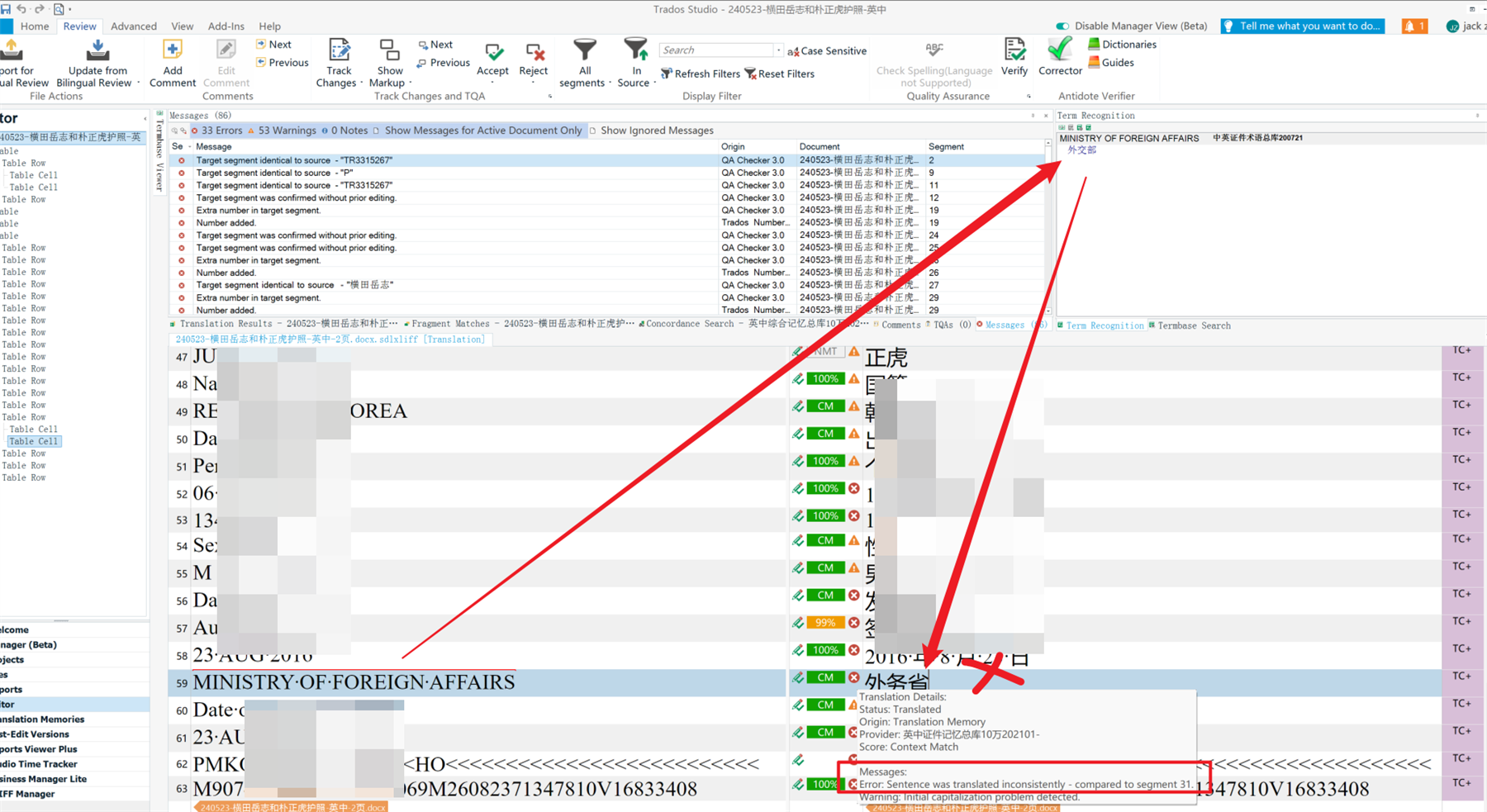Click Reset Filters button
Screen dimensions: 1487x812
pyautogui.click(x=780, y=74)
